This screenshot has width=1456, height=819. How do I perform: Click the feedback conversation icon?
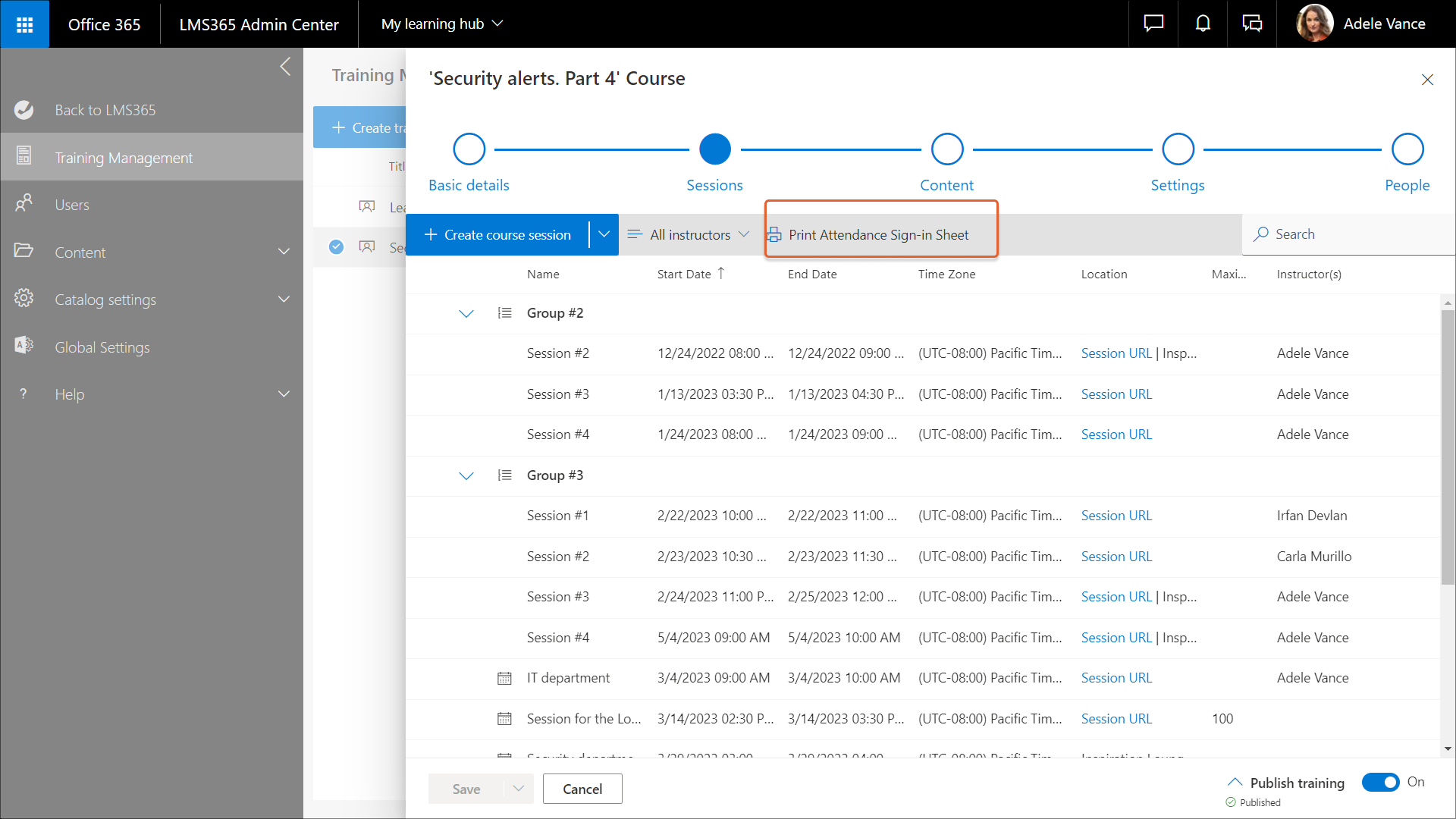[x=1252, y=24]
